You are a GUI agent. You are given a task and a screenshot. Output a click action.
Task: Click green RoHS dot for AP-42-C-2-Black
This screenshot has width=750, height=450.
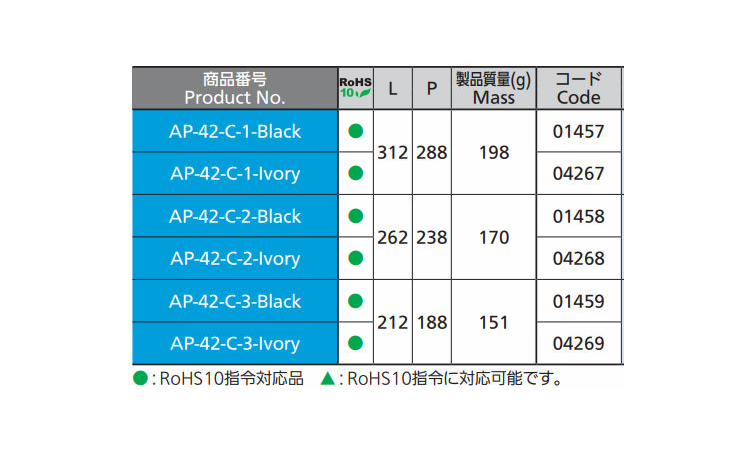[x=355, y=216]
